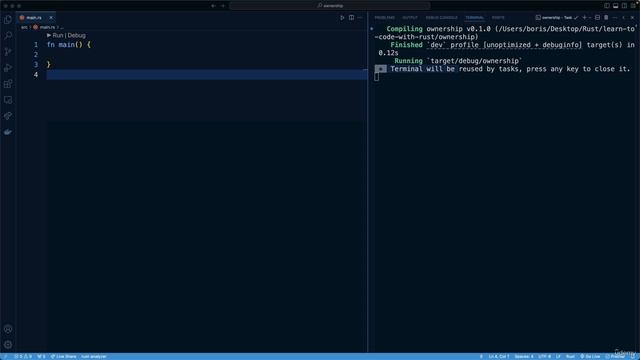Go back using the title bar arrow
Viewport: 640px width, 360px height.
(213, 6)
